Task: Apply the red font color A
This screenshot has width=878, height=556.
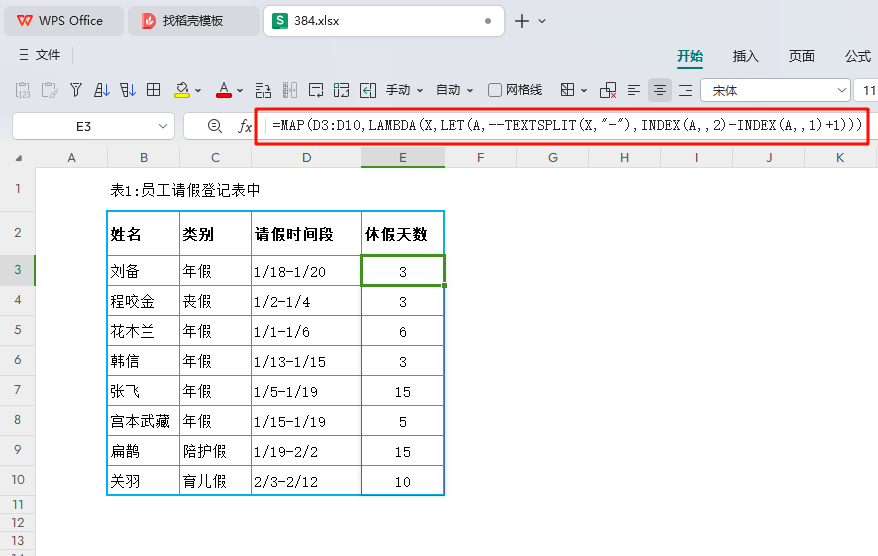Action: coord(224,90)
